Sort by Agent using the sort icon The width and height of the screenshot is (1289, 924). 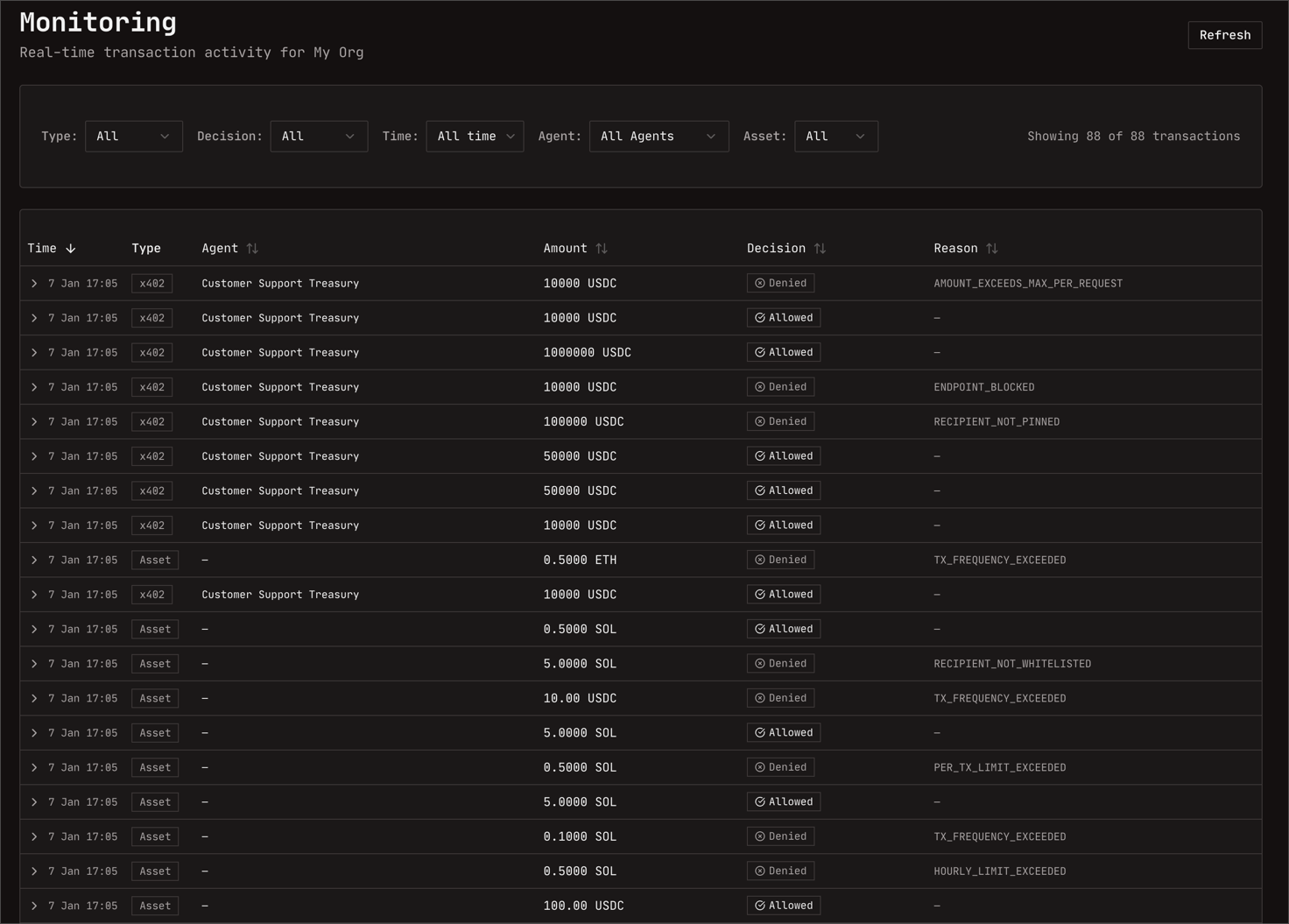pos(252,249)
